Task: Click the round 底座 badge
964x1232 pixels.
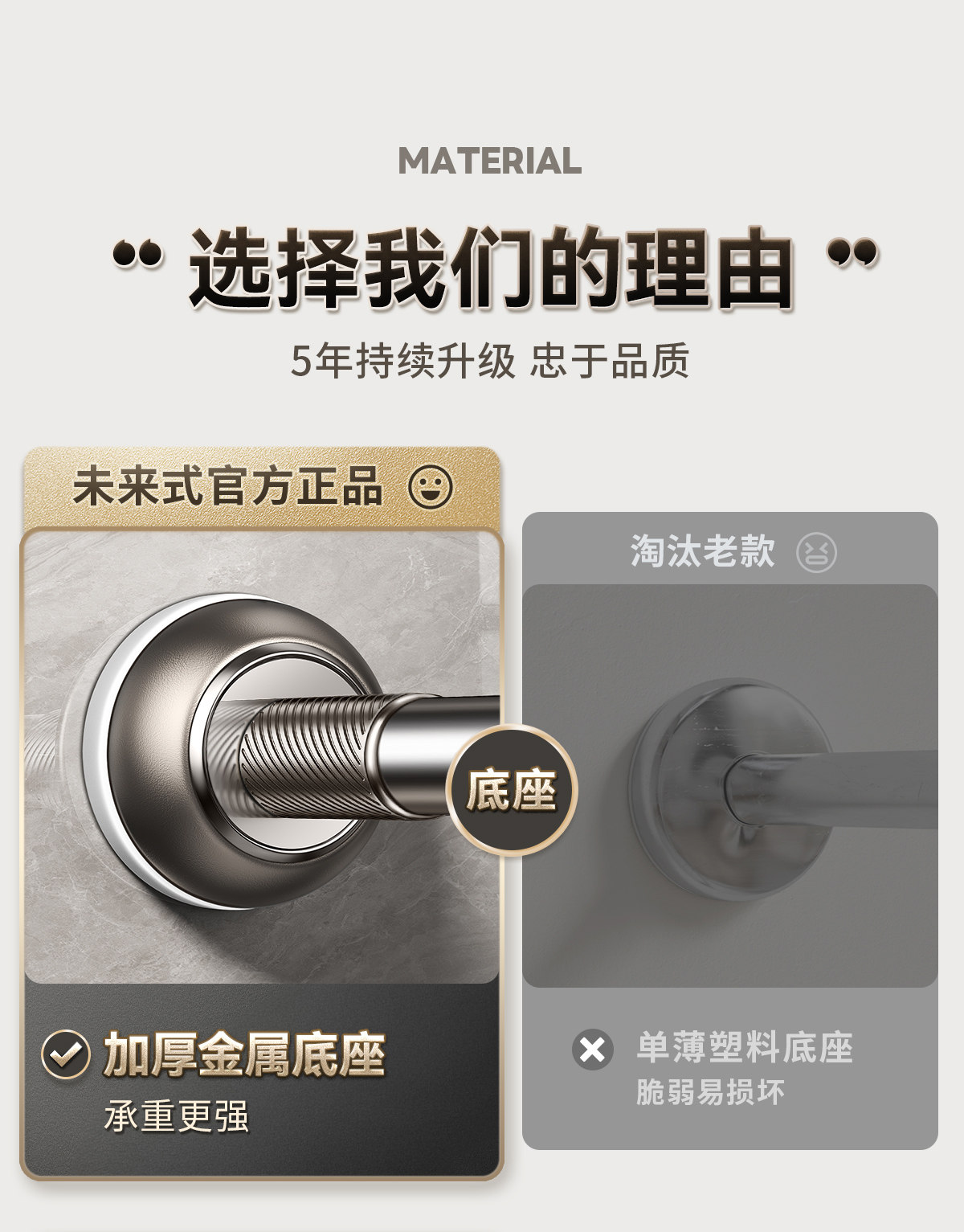Action: click(x=513, y=789)
